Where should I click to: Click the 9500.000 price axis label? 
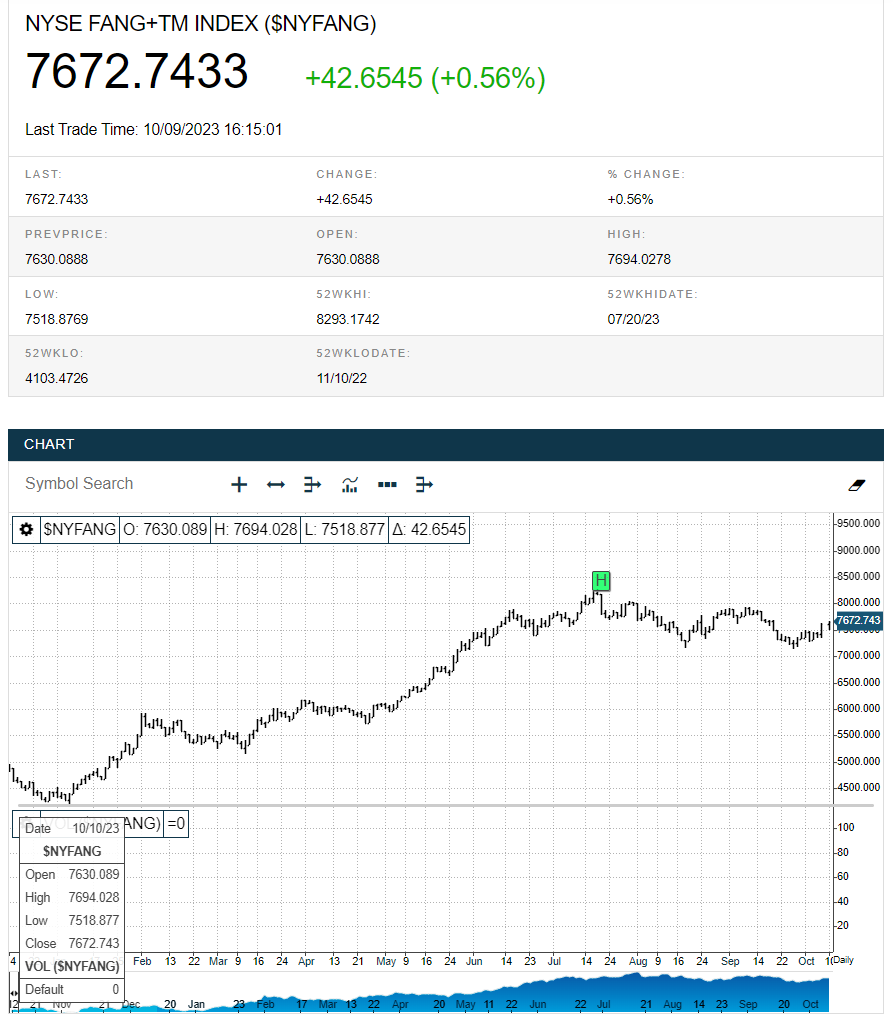tap(858, 524)
